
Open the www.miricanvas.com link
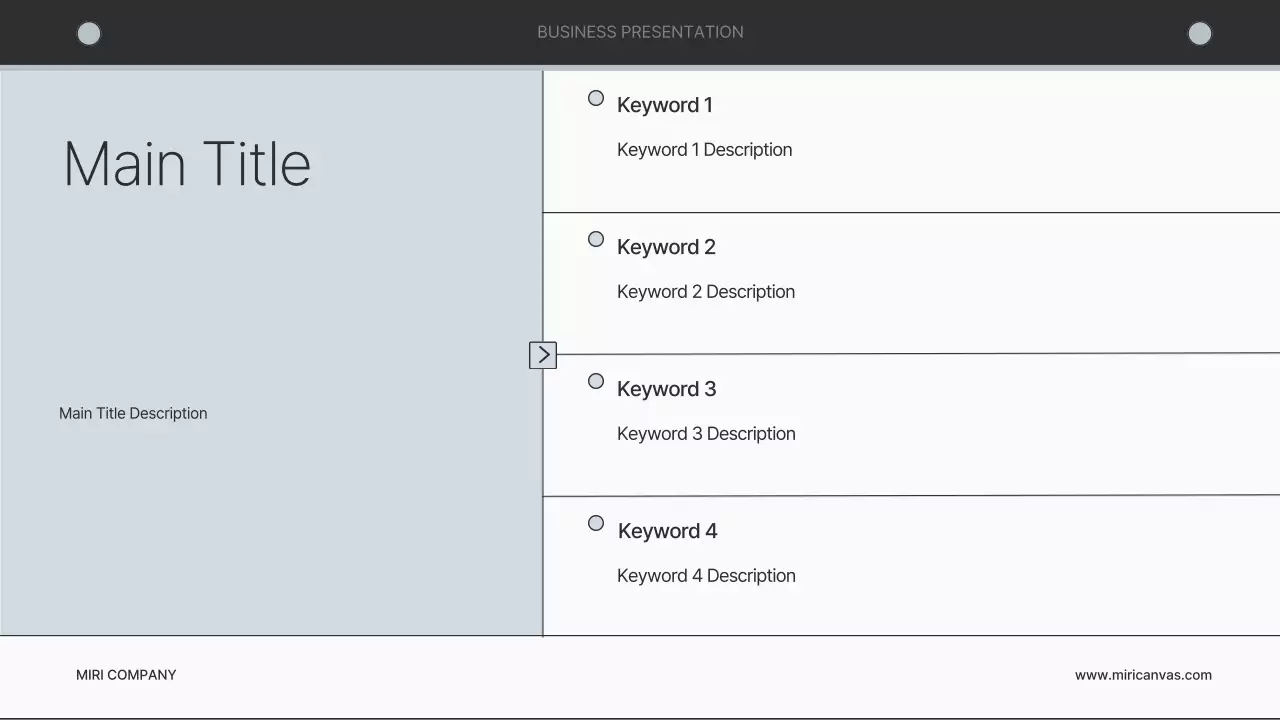[1143, 675]
